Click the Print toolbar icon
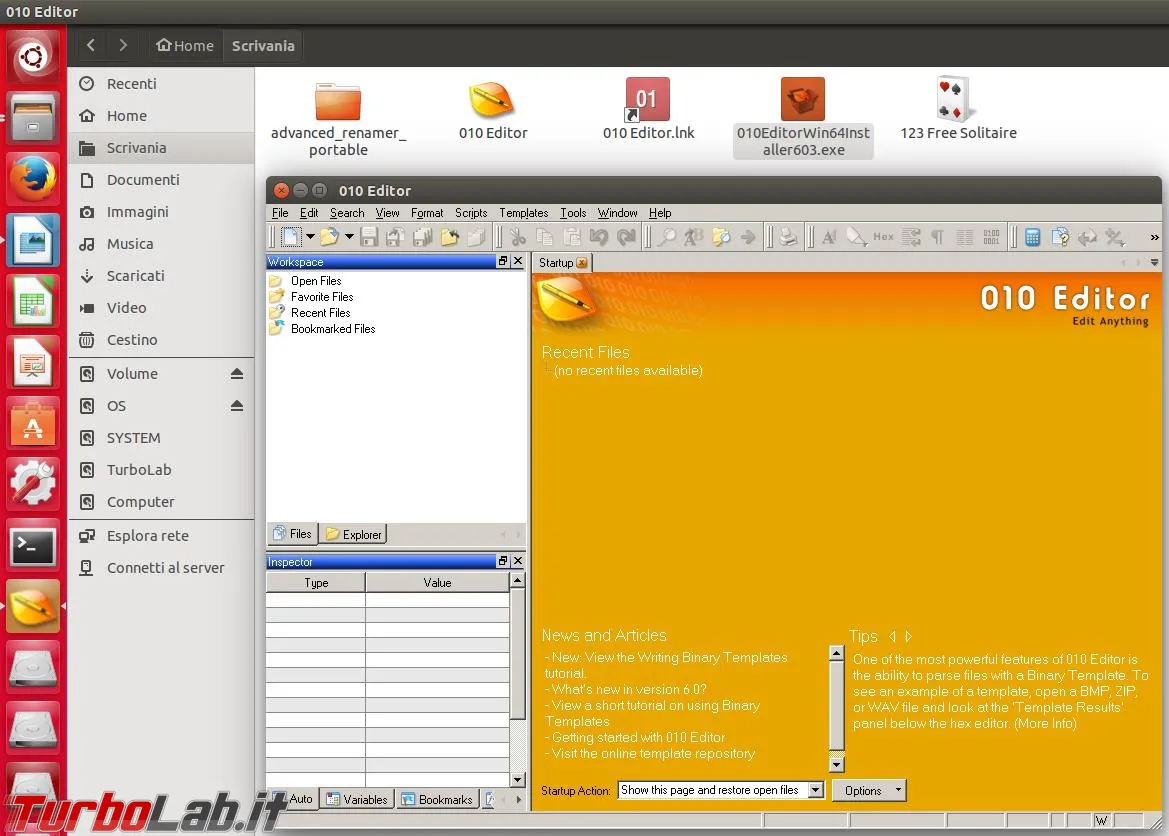 pyautogui.click(x=788, y=237)
